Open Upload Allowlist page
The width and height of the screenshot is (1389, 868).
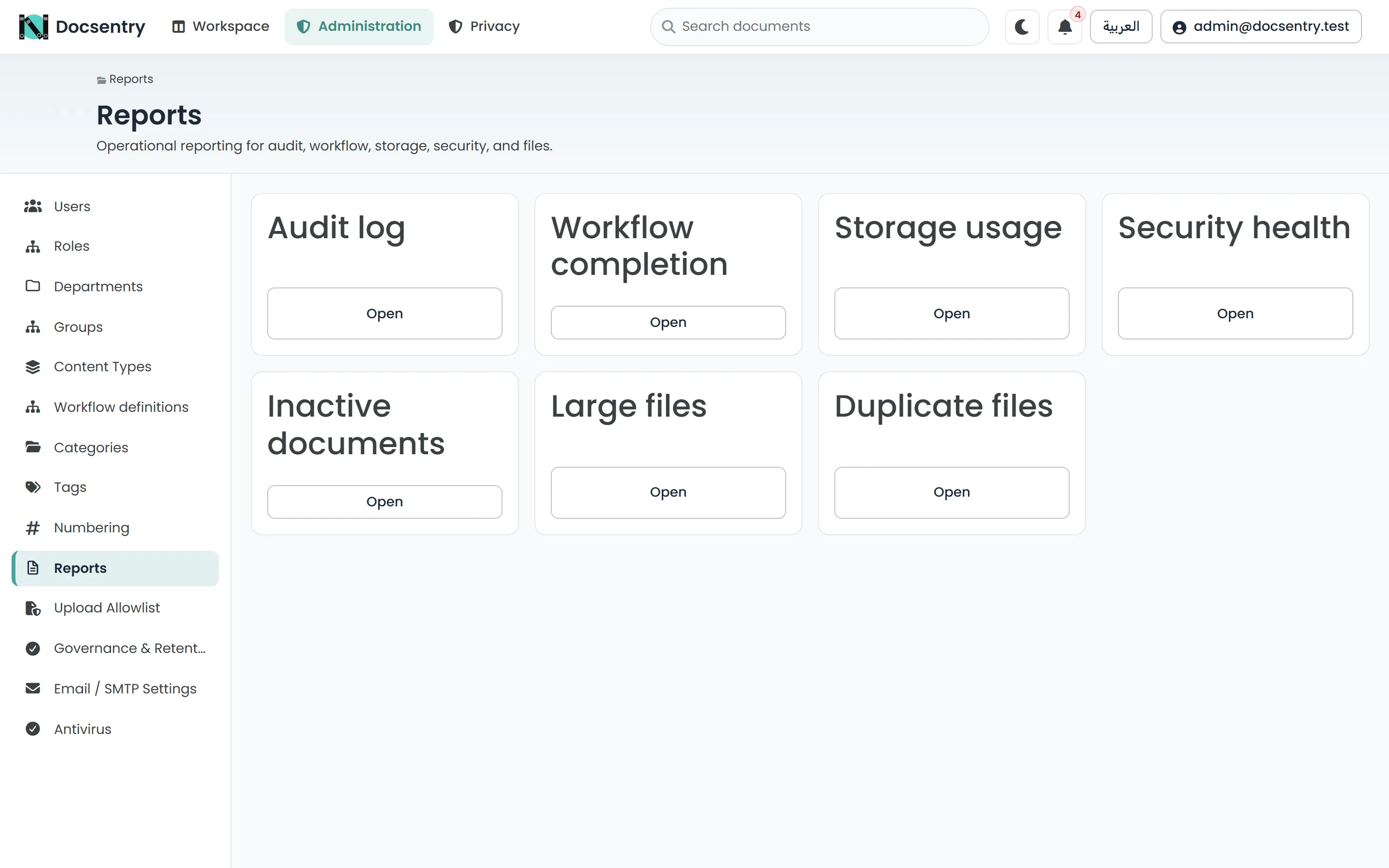(x=115, y=608)
